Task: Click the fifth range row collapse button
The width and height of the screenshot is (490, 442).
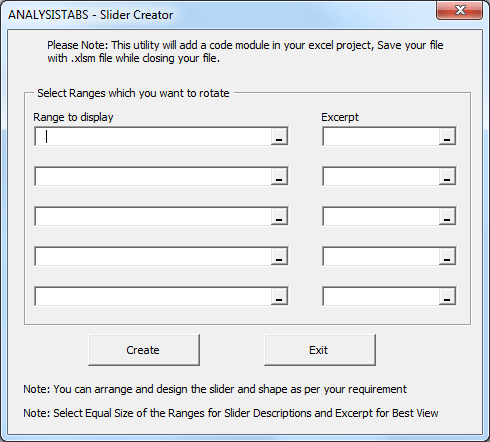Action: click(279, 296)
